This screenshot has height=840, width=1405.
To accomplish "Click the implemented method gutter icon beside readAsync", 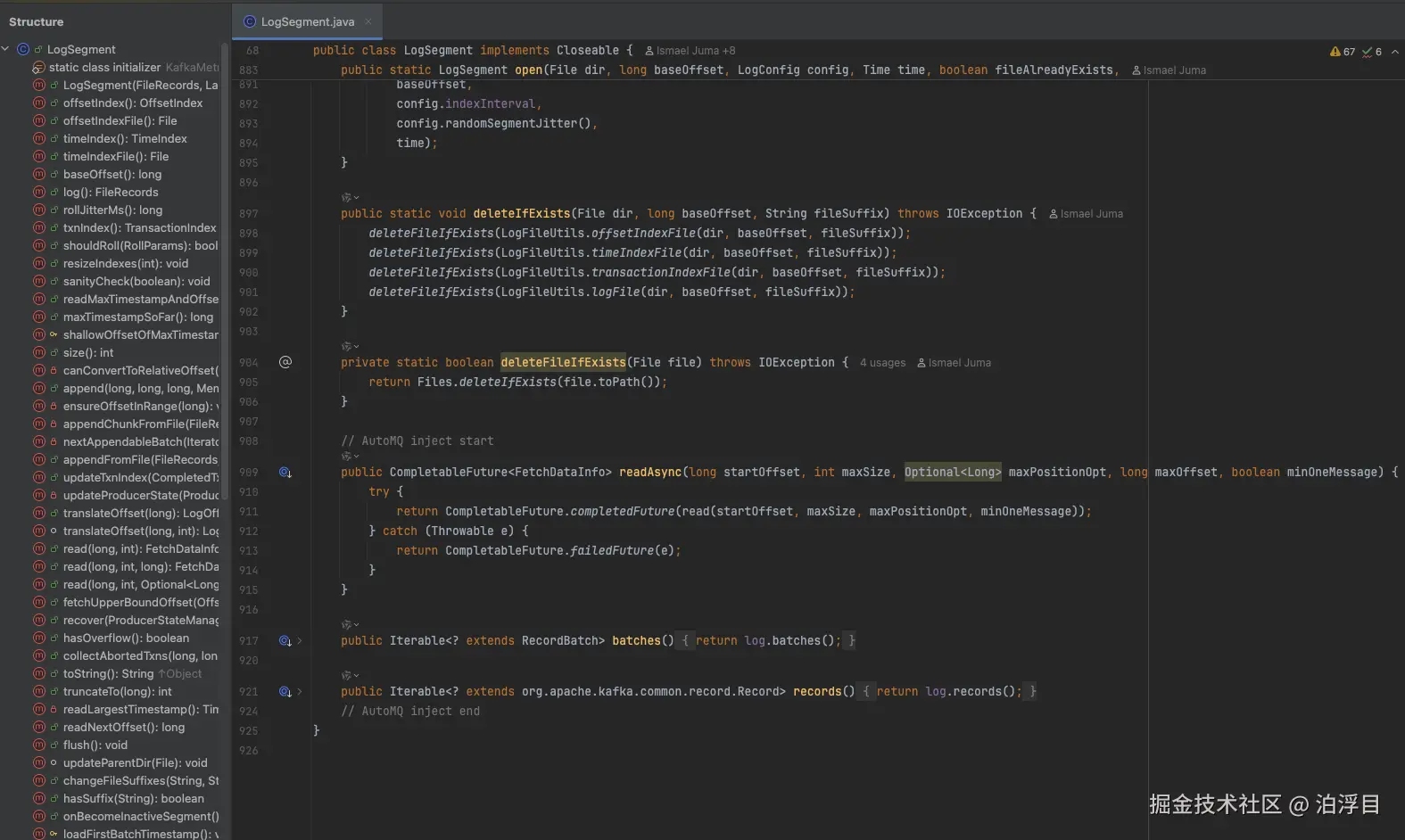I will click(285, 473).
